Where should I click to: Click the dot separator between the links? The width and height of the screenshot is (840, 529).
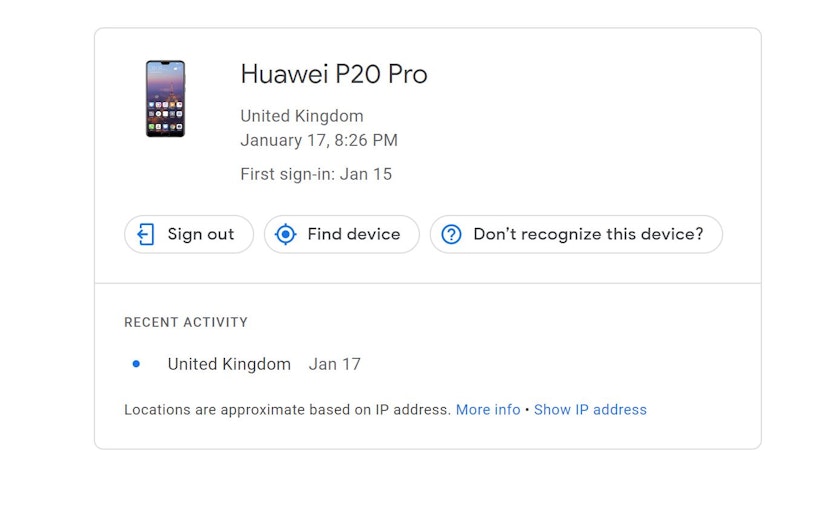pos(527,410)
